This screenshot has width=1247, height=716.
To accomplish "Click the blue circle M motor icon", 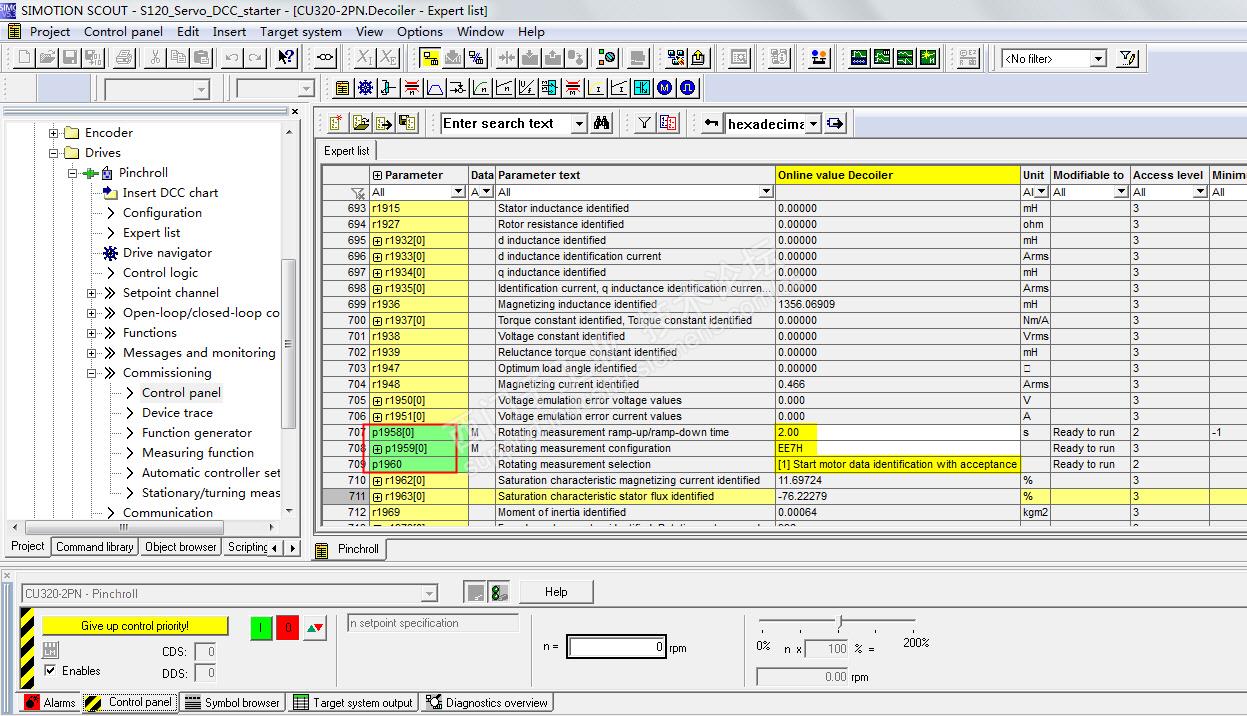I will coord(665,88).
